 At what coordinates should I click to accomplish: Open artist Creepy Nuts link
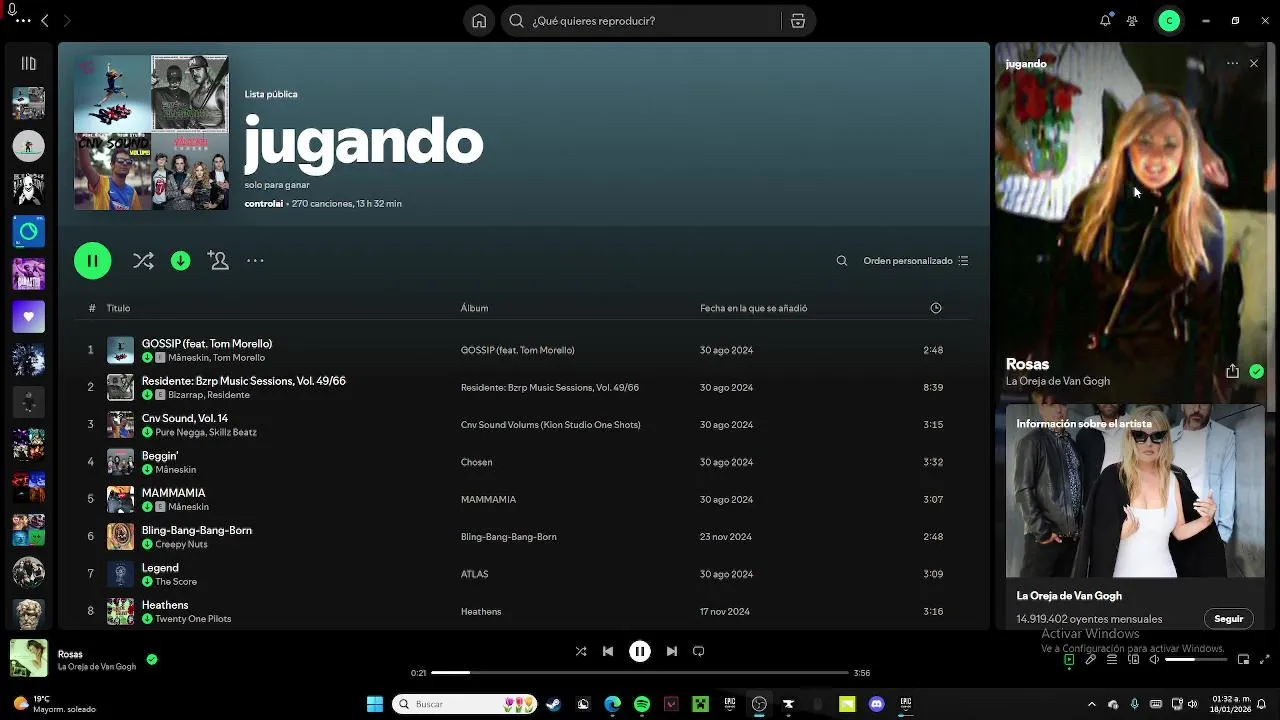coord(181,544)
